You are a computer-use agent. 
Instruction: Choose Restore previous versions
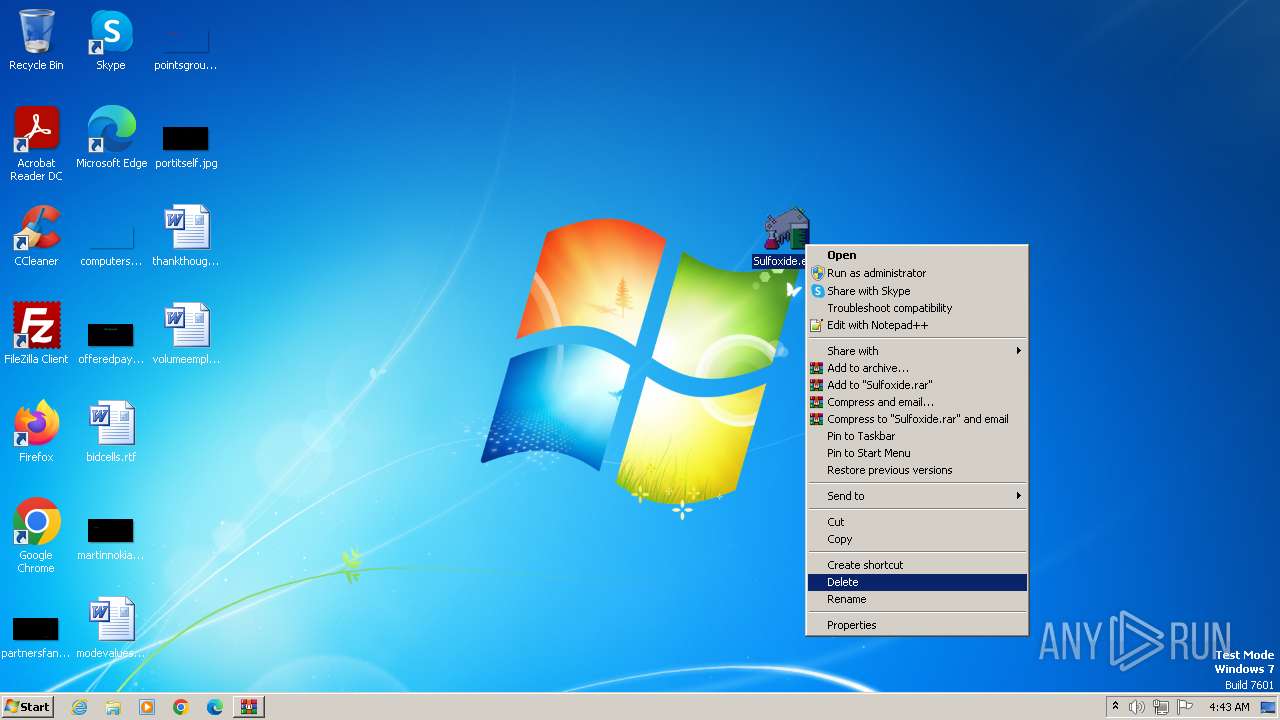[917, 470]
